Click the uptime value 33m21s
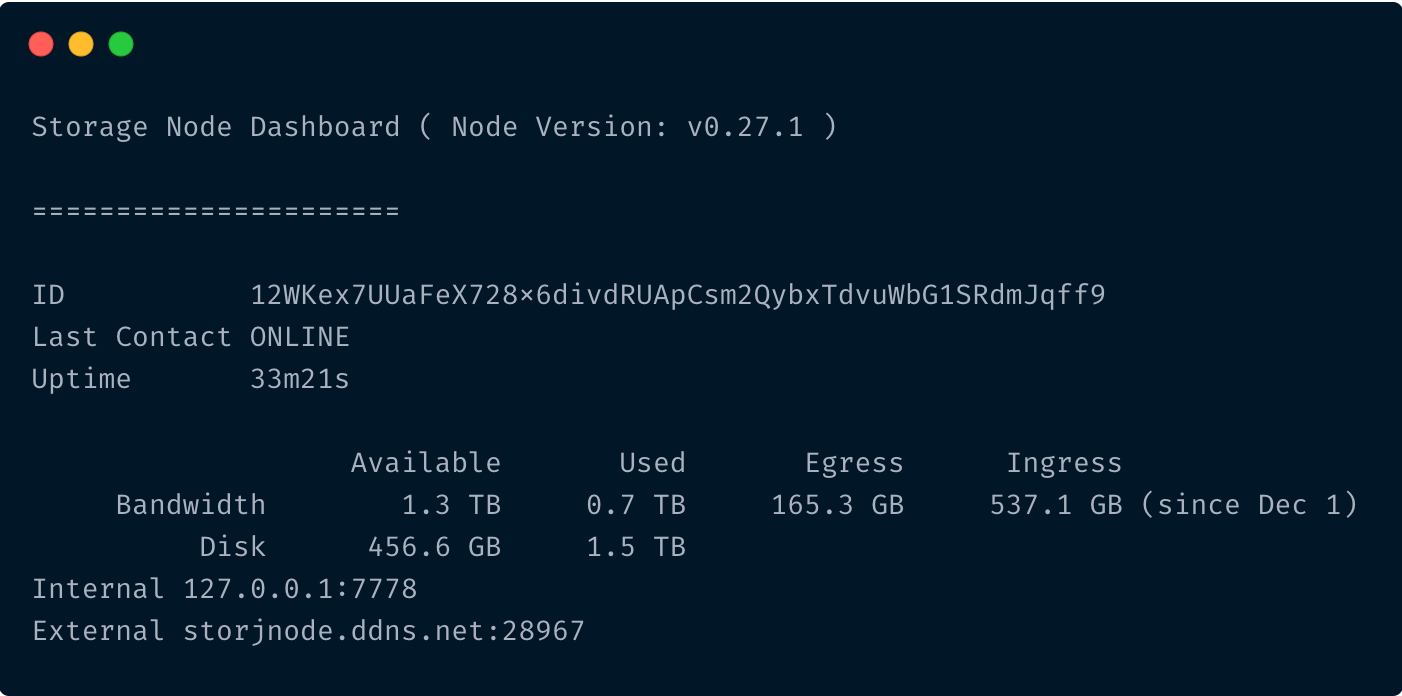The width and height of the screenshot is (1402, 696). pos(300,379)
